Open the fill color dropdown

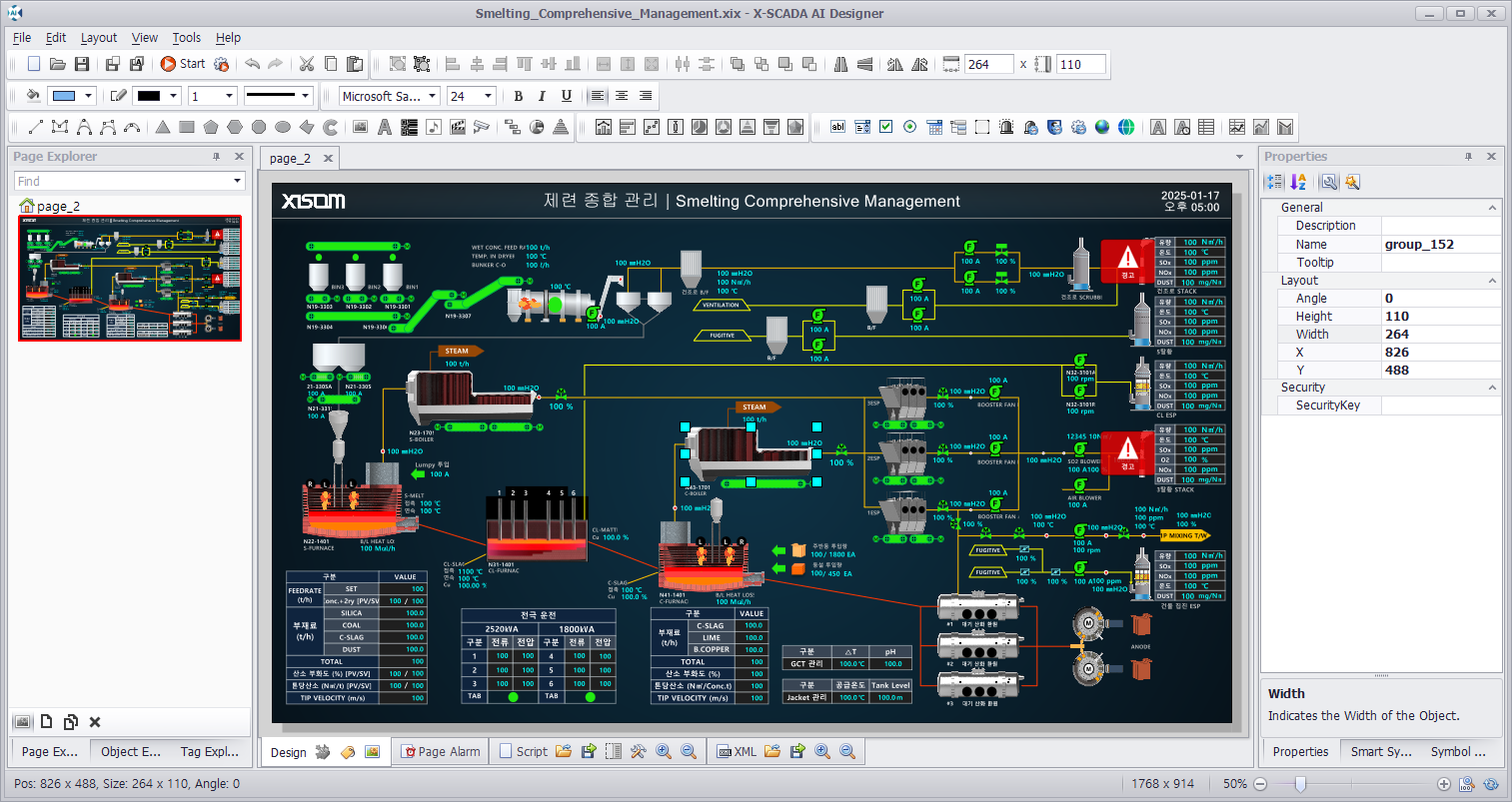click(89, 96)
